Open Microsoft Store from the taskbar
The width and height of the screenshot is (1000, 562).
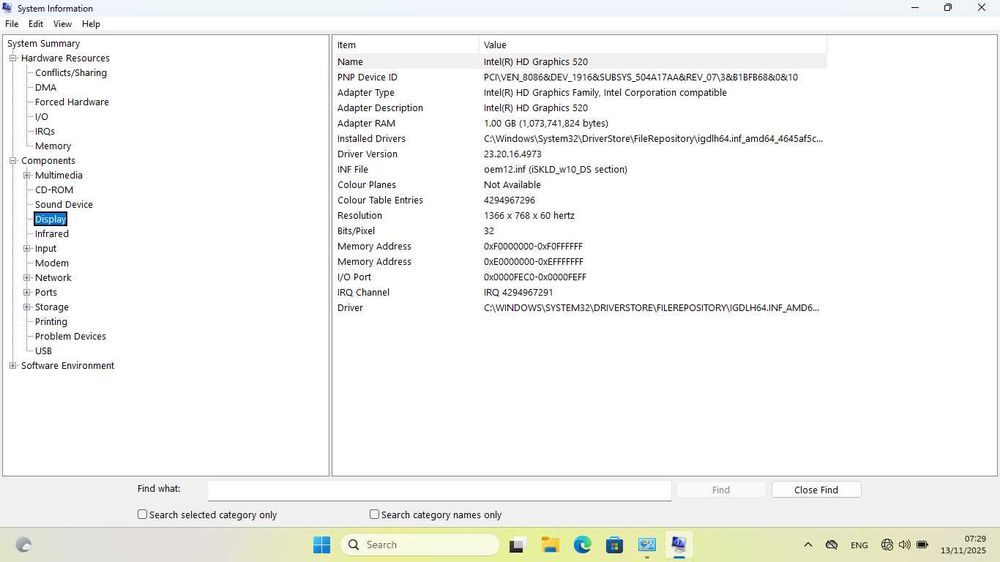pyautogui.click(x=615, y=545)
